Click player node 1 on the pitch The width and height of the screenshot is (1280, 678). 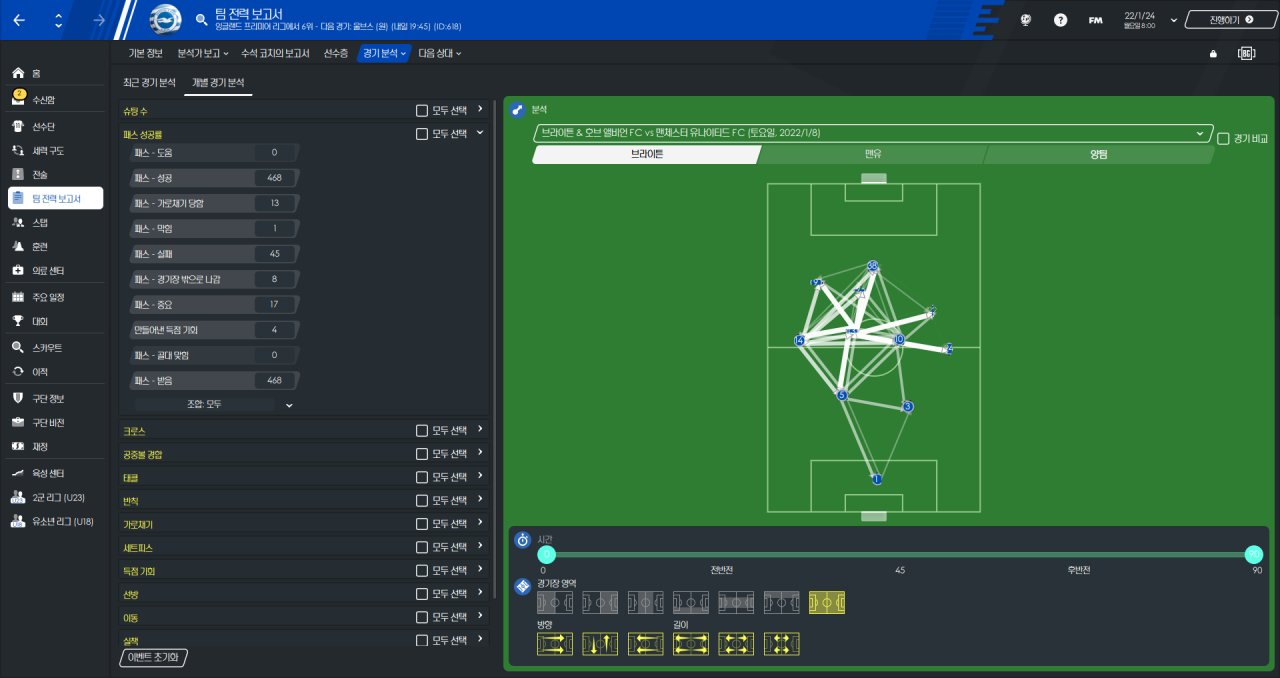(877, 479)
